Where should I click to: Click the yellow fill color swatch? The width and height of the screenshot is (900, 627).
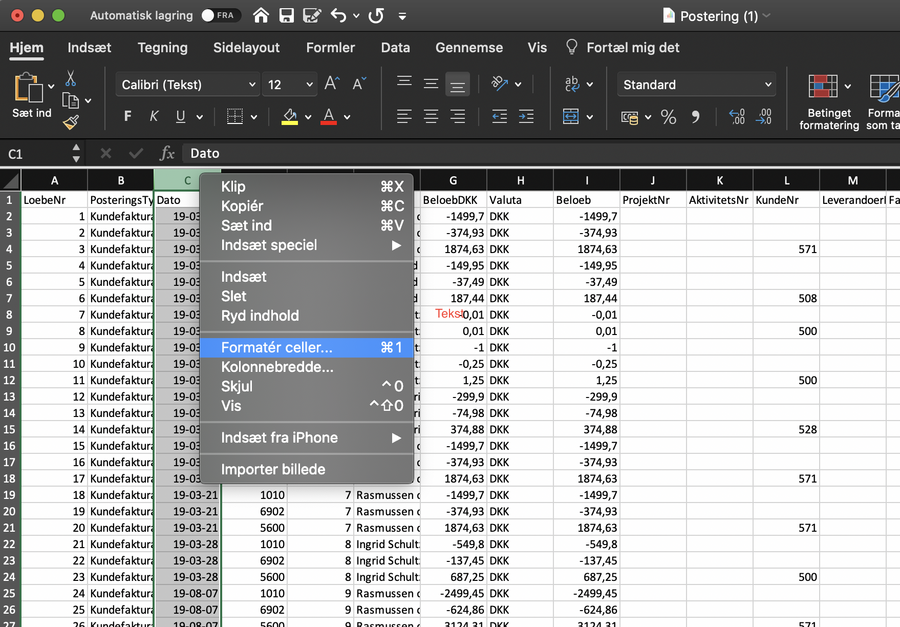[x=290, y=117]
